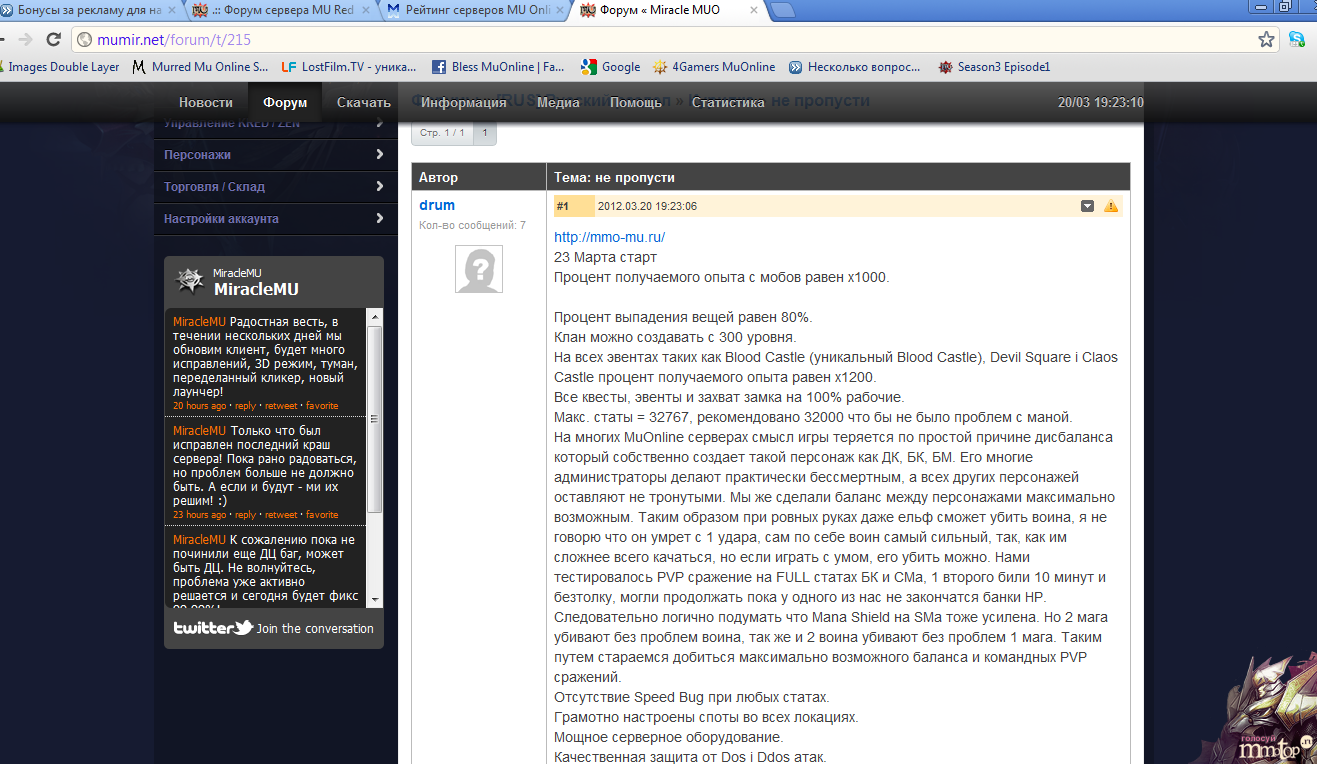This screenshot has width=1317, height=764.
Task: Click the warning report icon on post #1
Action: [x=1111, y=206]
